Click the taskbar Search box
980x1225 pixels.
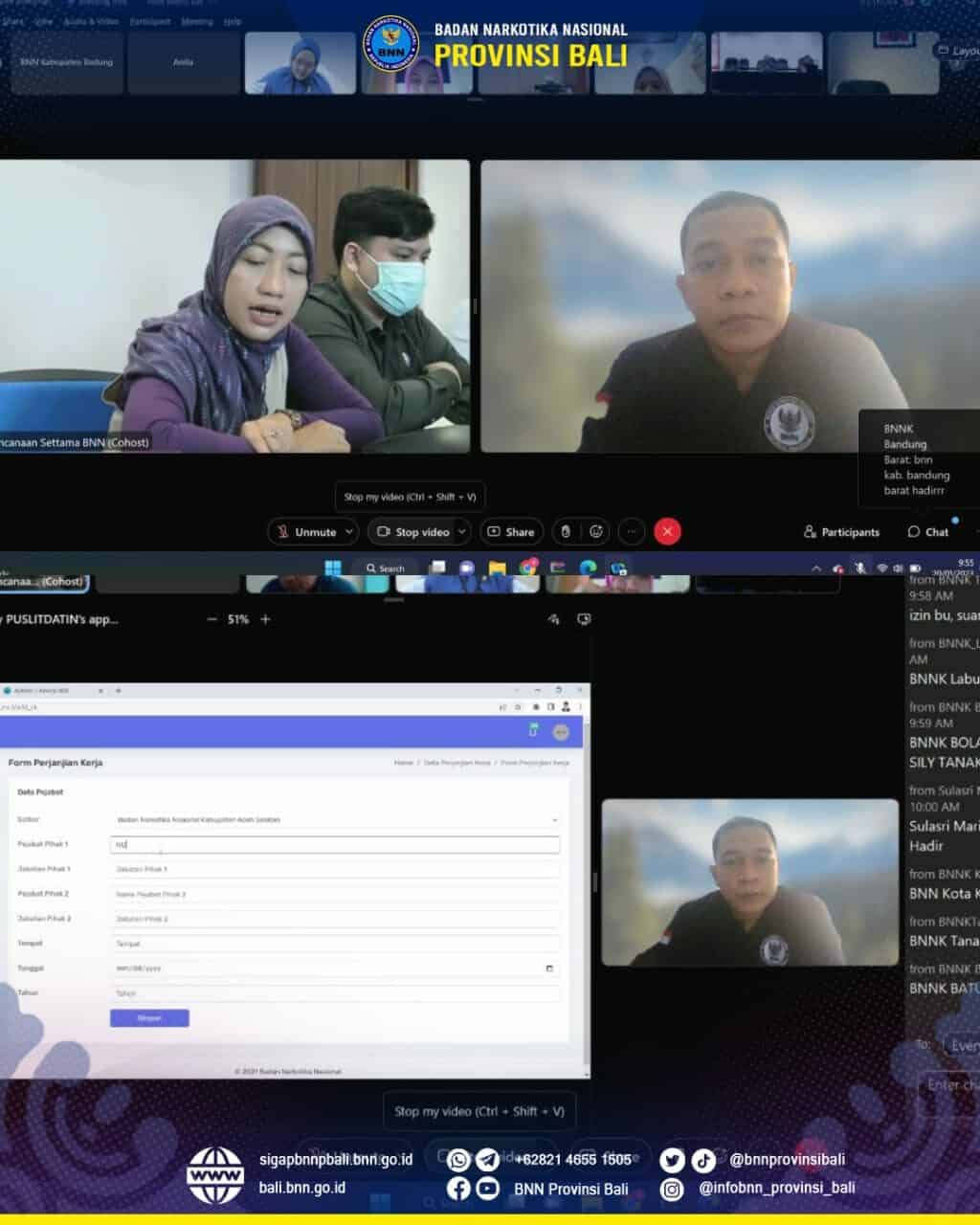(386, 568)
